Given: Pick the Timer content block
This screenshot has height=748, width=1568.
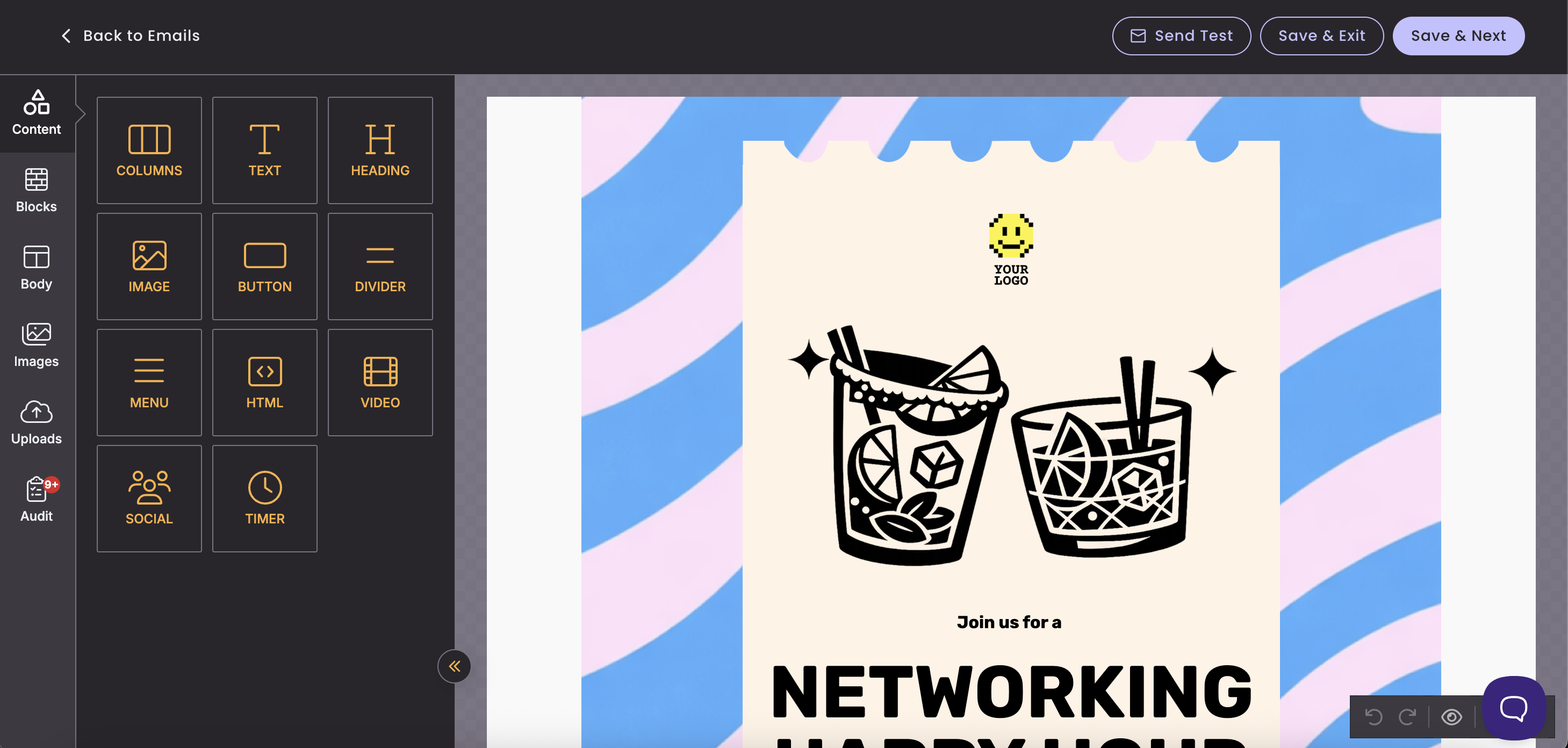Looking at the screenshot, I should pos(264,498).
